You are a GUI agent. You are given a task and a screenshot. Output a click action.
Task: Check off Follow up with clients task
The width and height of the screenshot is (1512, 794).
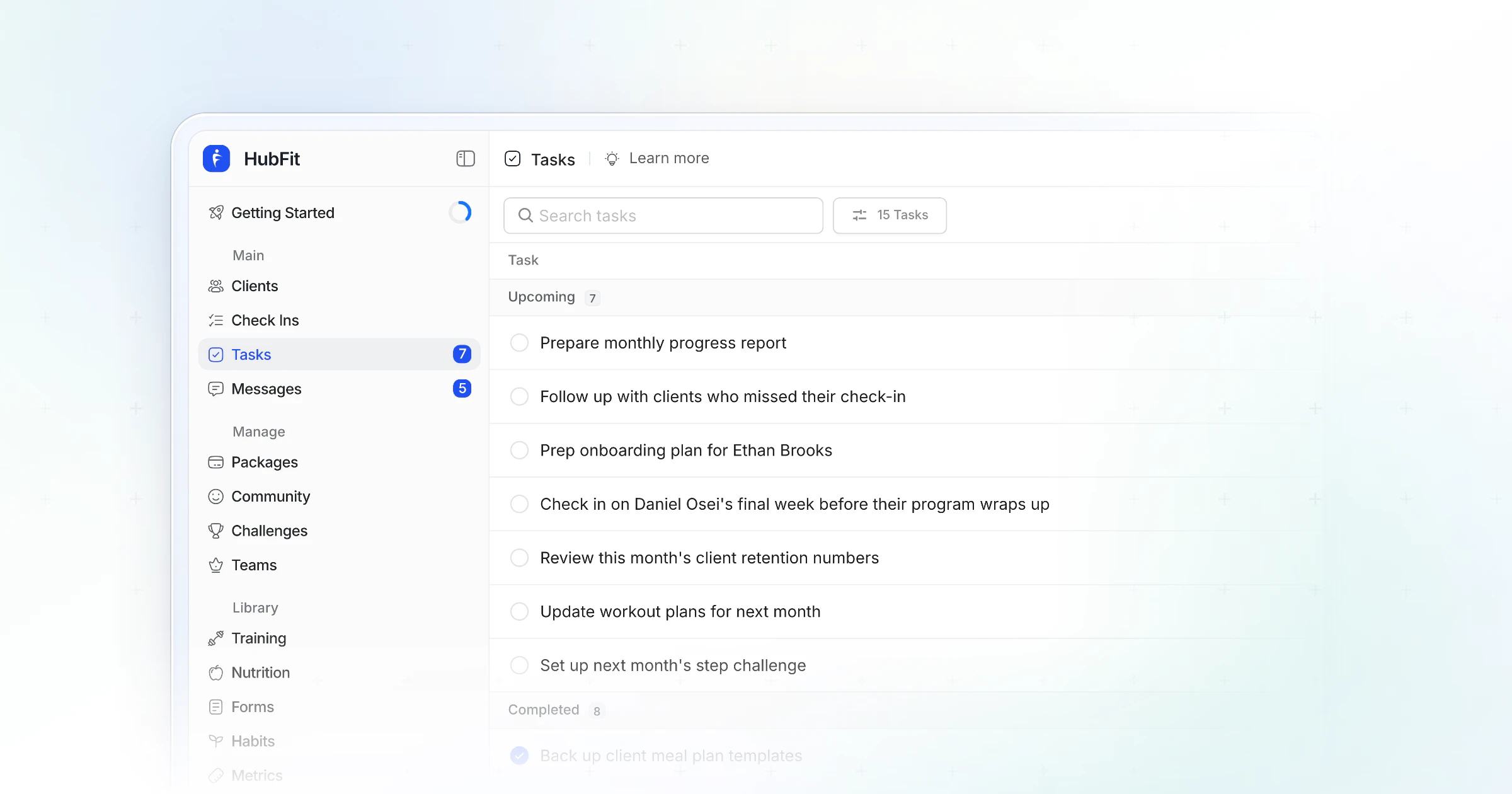click(520, 396)
